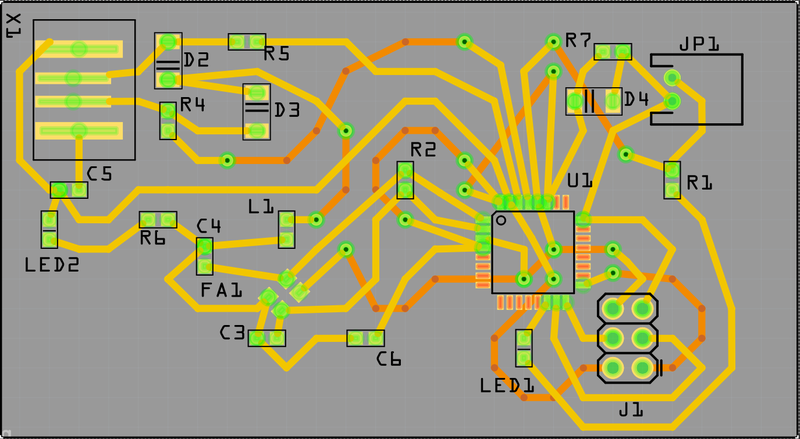The height and width of the screenshot is (439, 800).
Task: Click the TX connector footprint
Action: tap(84, 90)
